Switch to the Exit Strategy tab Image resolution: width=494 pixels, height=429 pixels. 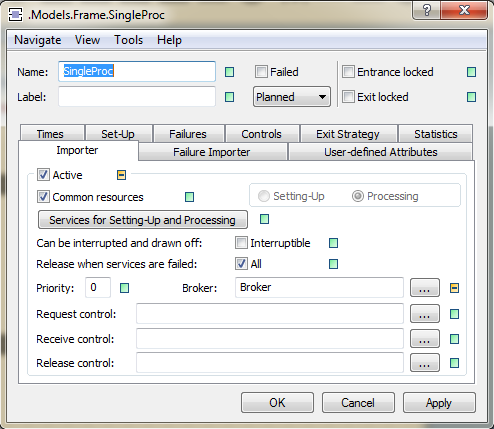tap(348, 134)
